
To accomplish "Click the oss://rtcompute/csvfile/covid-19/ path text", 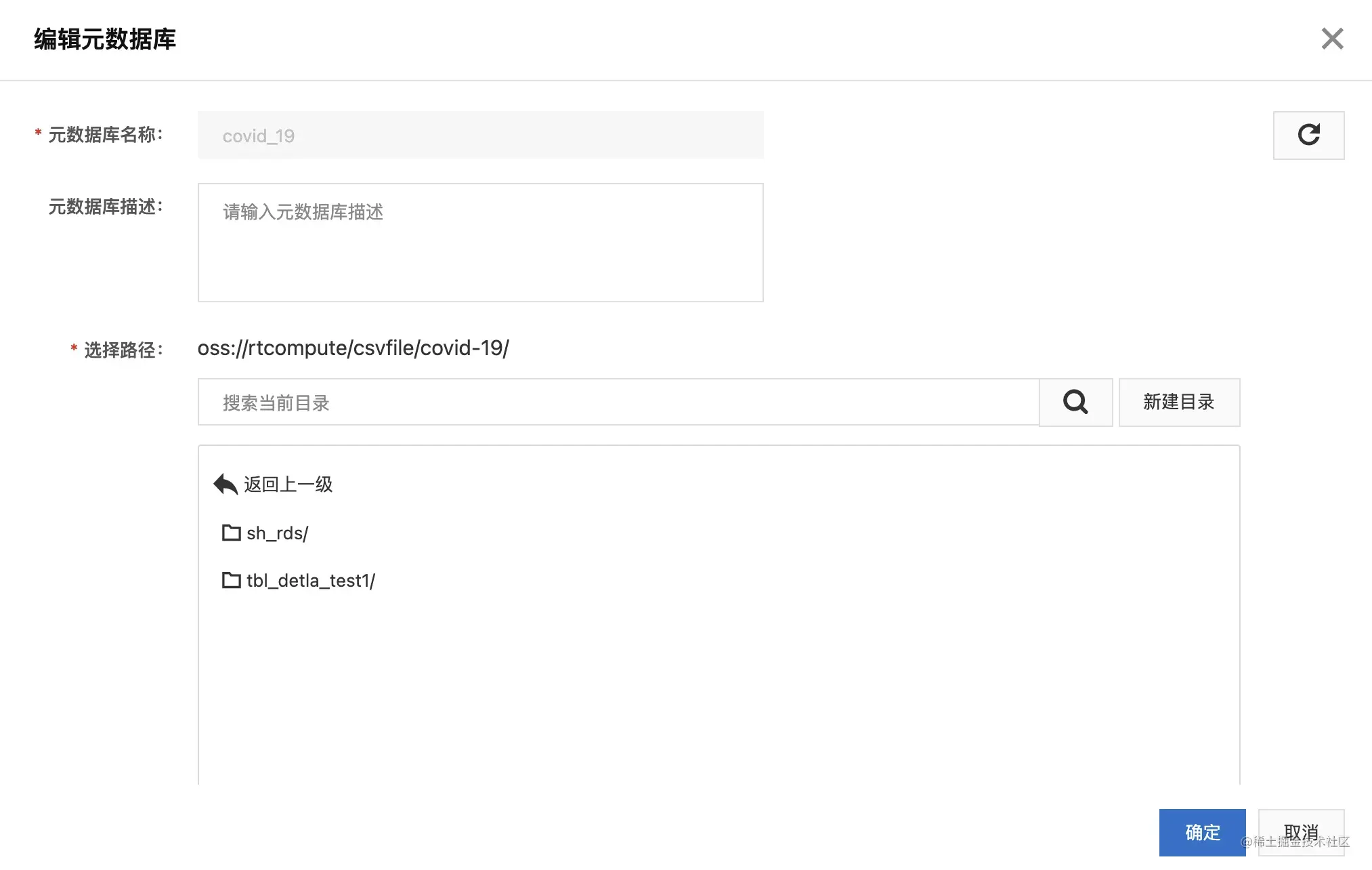I will [353, 348].
